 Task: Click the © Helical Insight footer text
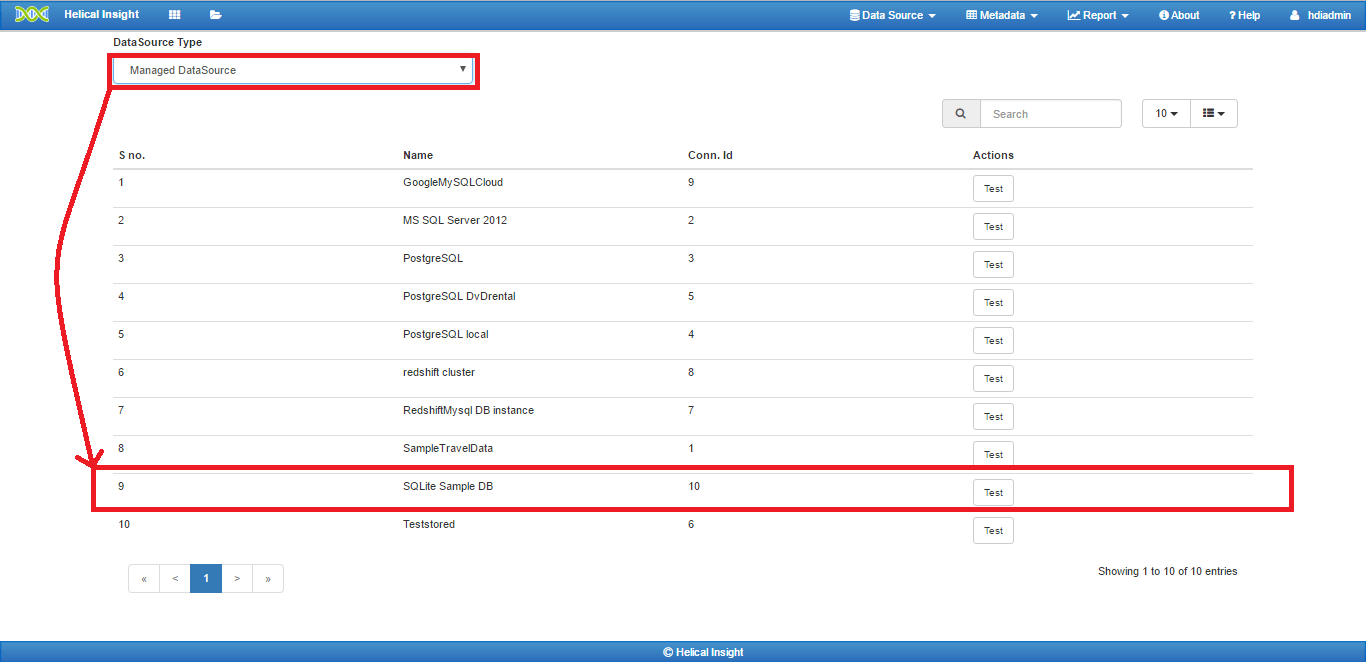click(703, 652)
